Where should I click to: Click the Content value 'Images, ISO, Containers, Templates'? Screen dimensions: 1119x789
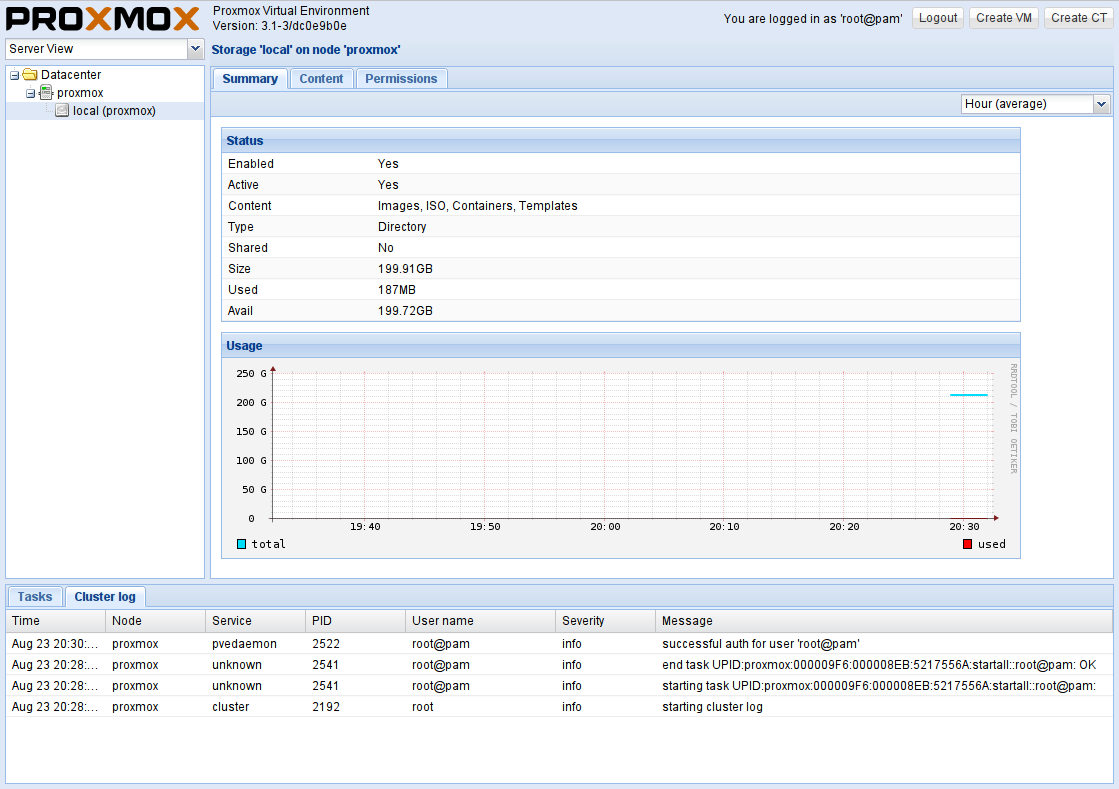(x=477, y=205)
